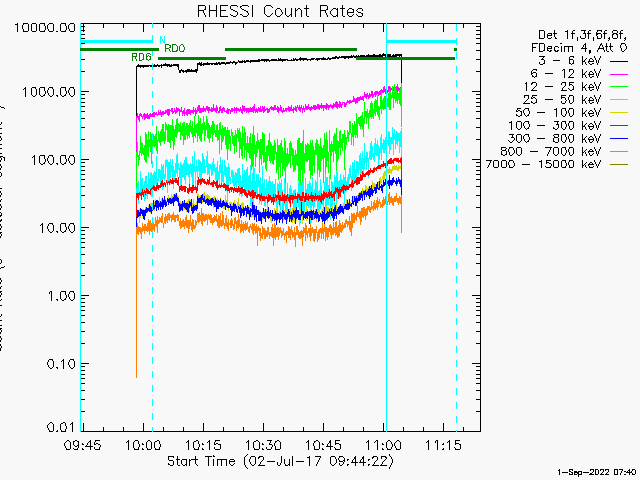Click the '3 - 6 keV' legend label
This screenshot has height=480, width=640.
[x=569, y=61]
